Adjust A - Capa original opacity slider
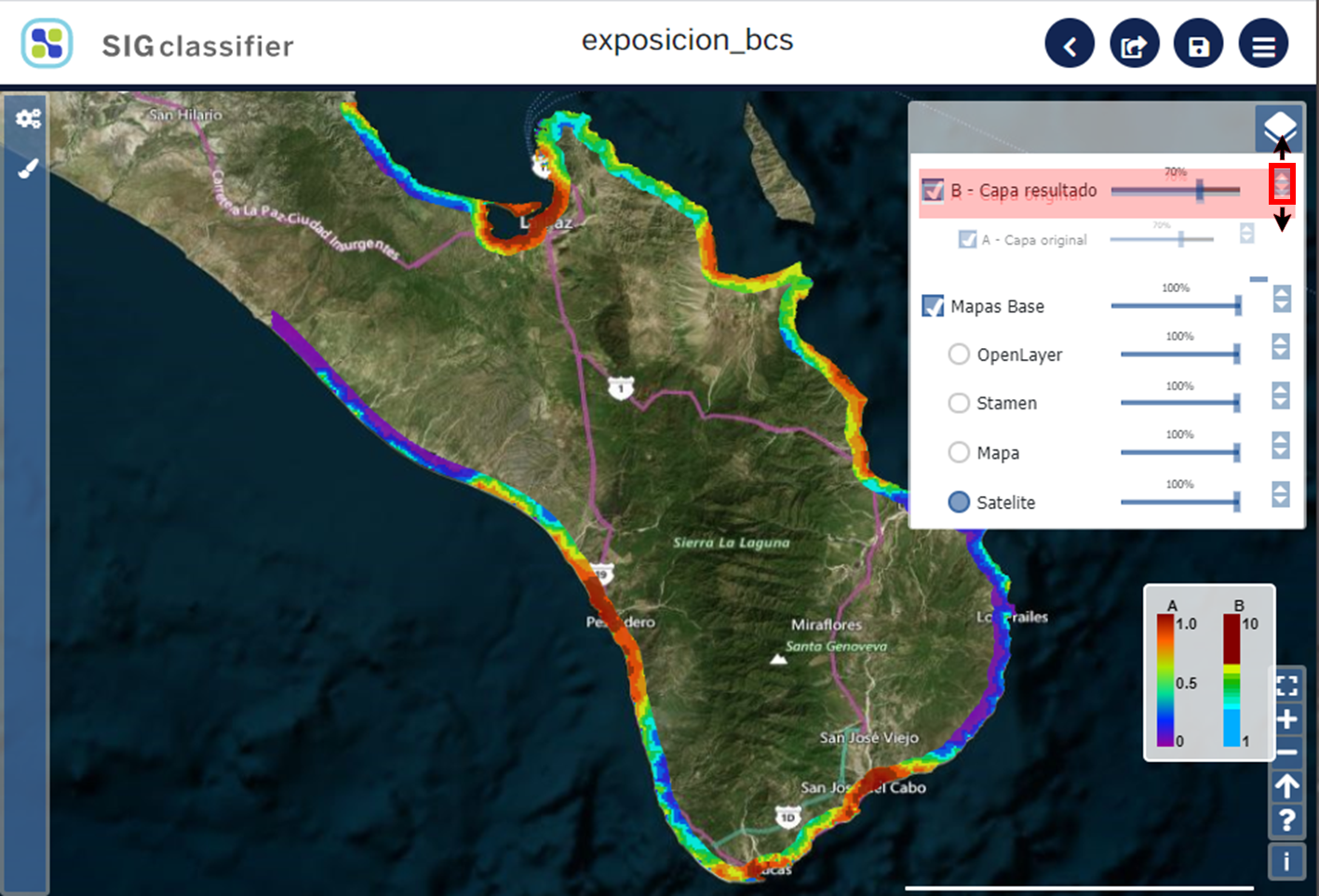 pyautogui.click(x=1163, y=239)
